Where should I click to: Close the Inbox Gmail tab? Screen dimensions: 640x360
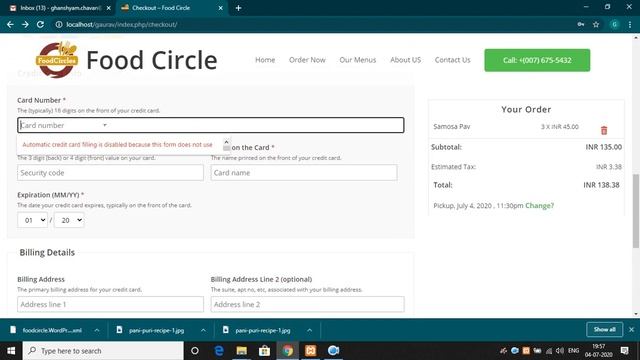coord(109,8)
